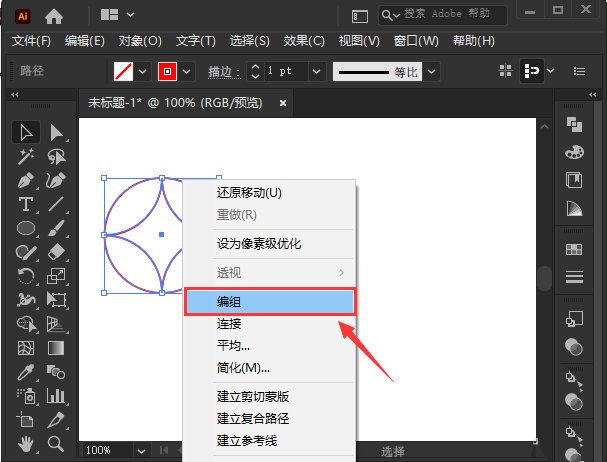
Task: Open the 效果(C) menu
Action: [304, 41]
